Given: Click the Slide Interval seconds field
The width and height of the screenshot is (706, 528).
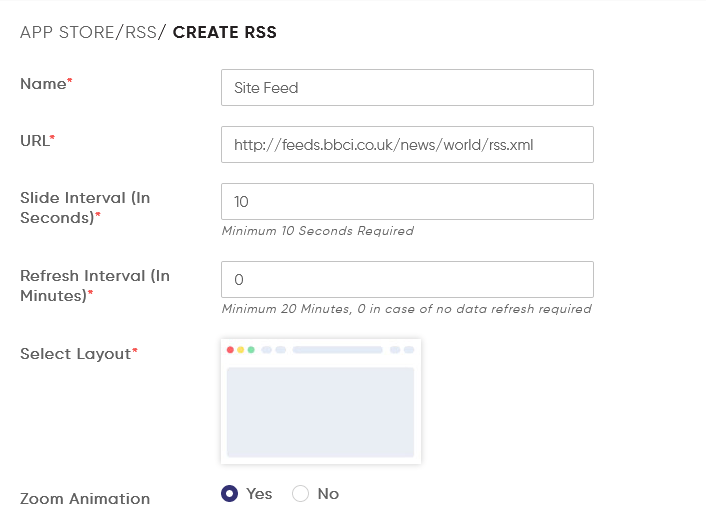Looking at the screenshot, I should coord(407,201).
